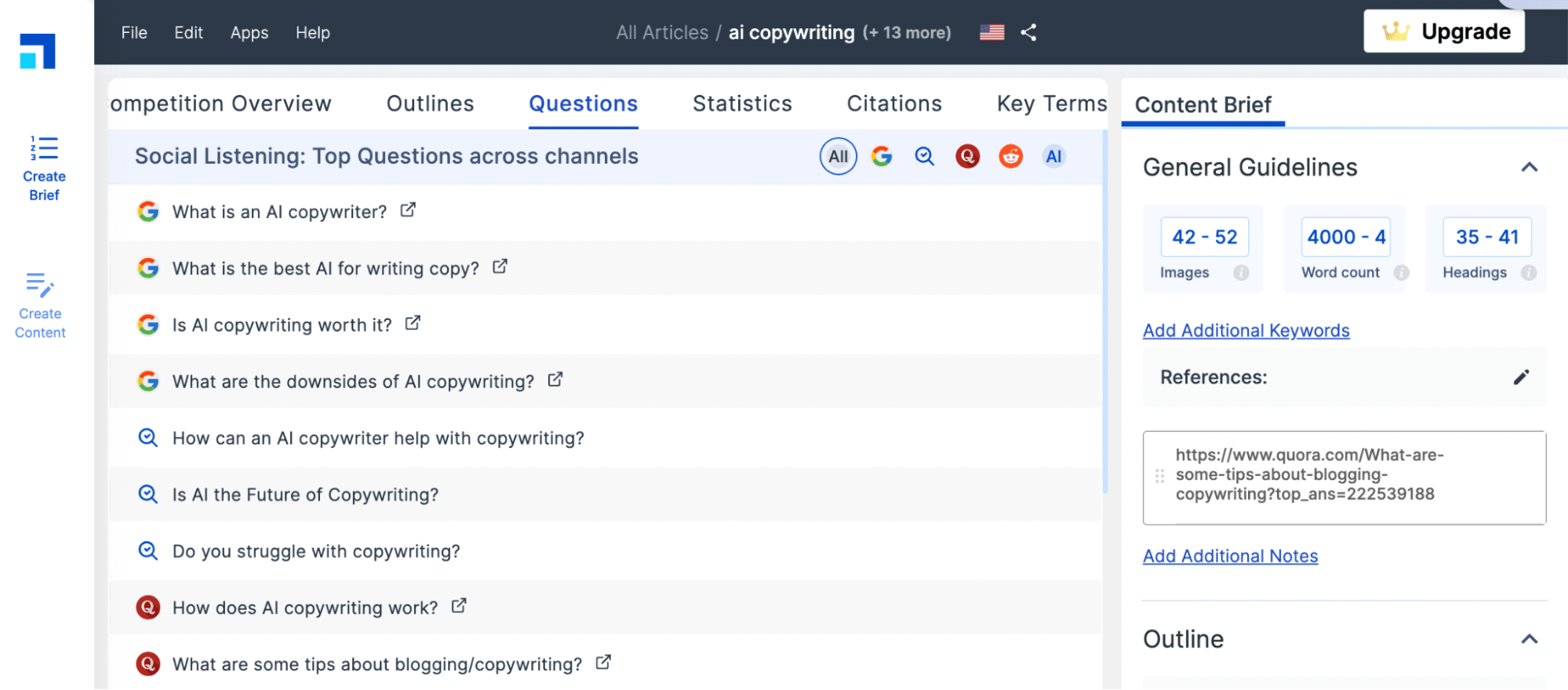Click Google icon beside 'What is an AI copywriter?'
This screenshot has width=1568, height=690.
[x=148, y=211]
